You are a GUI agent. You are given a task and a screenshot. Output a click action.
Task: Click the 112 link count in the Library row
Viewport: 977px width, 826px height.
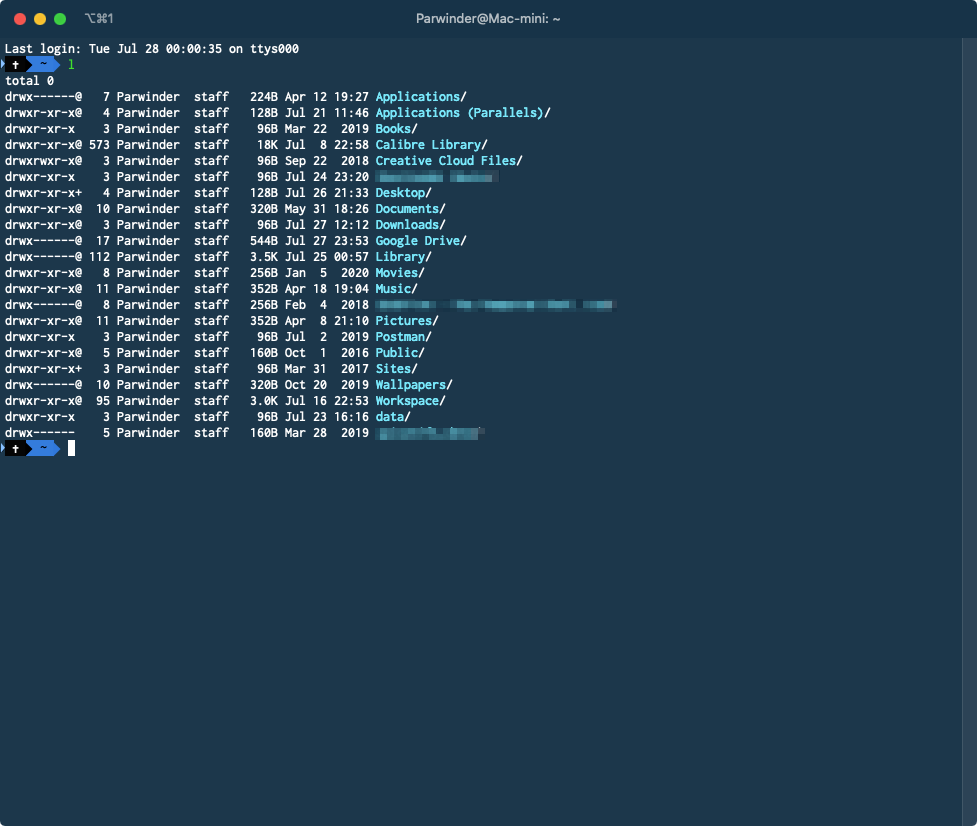99,257
